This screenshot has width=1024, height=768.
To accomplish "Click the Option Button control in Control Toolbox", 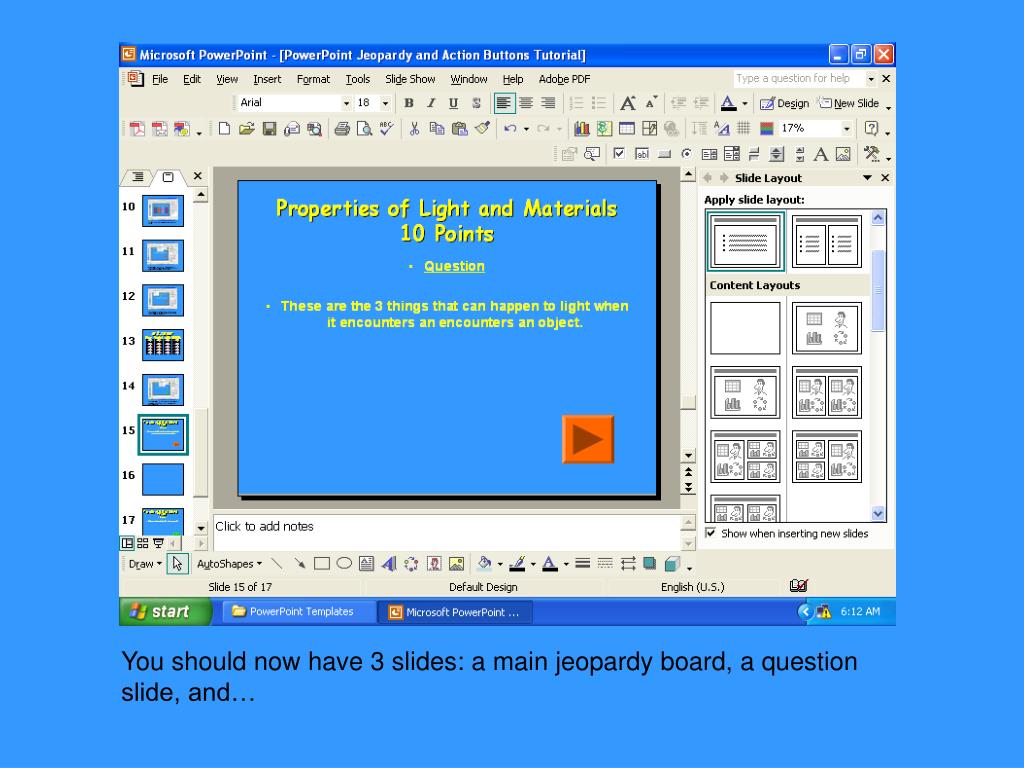I will pos(686,153).
